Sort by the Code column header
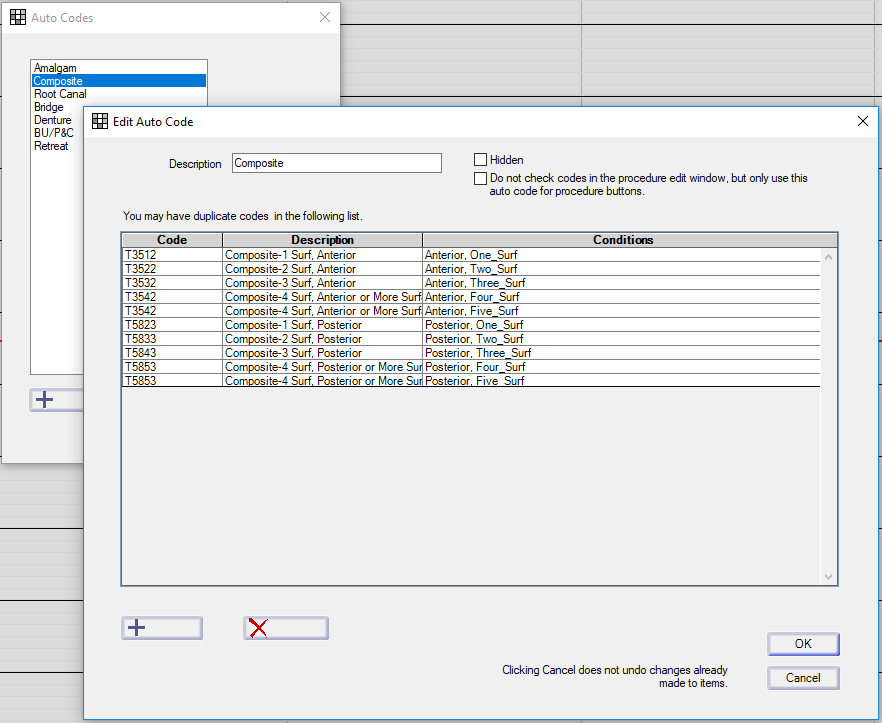 172,240
